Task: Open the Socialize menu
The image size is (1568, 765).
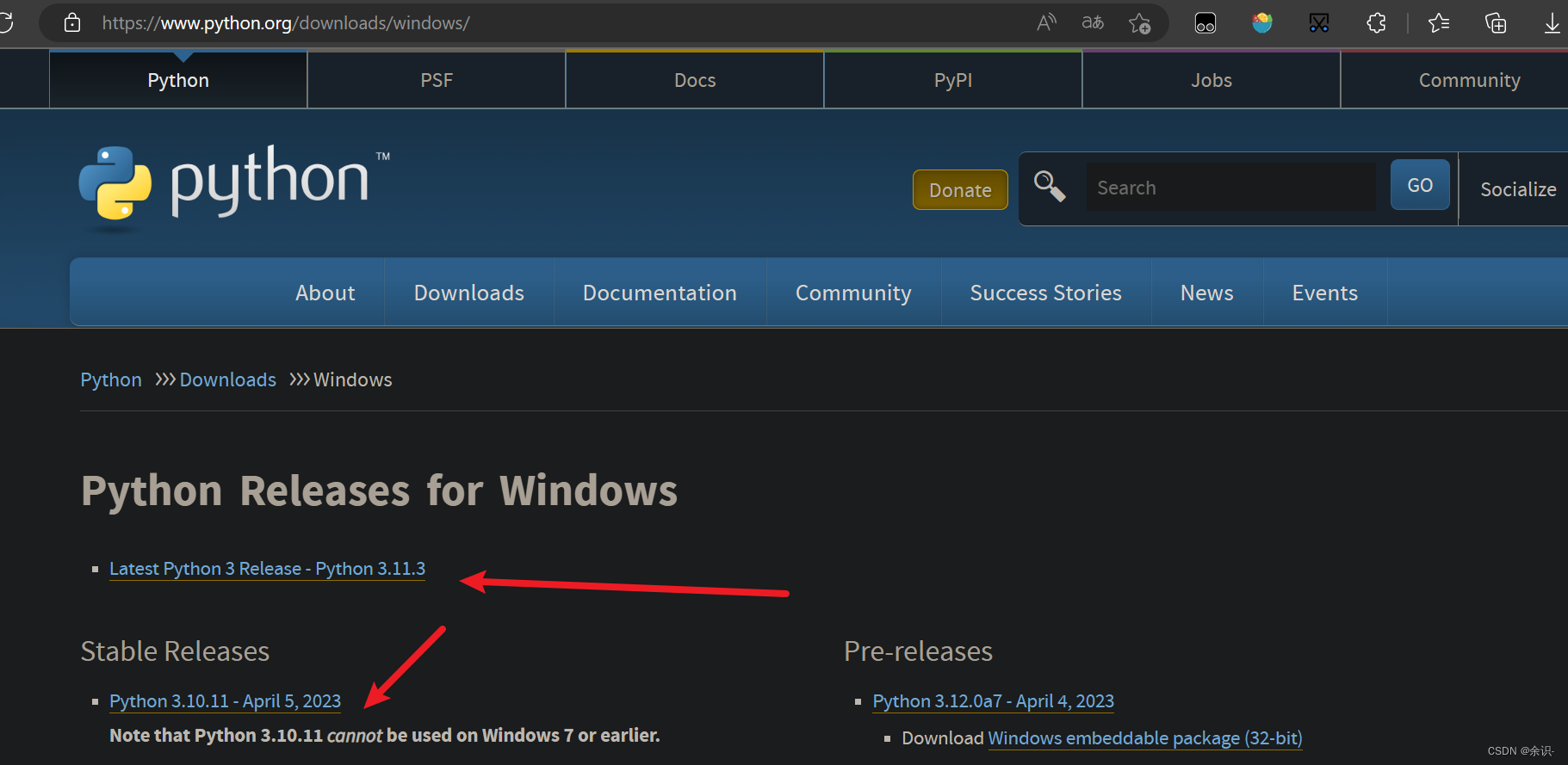Action: pos(1517,189)
